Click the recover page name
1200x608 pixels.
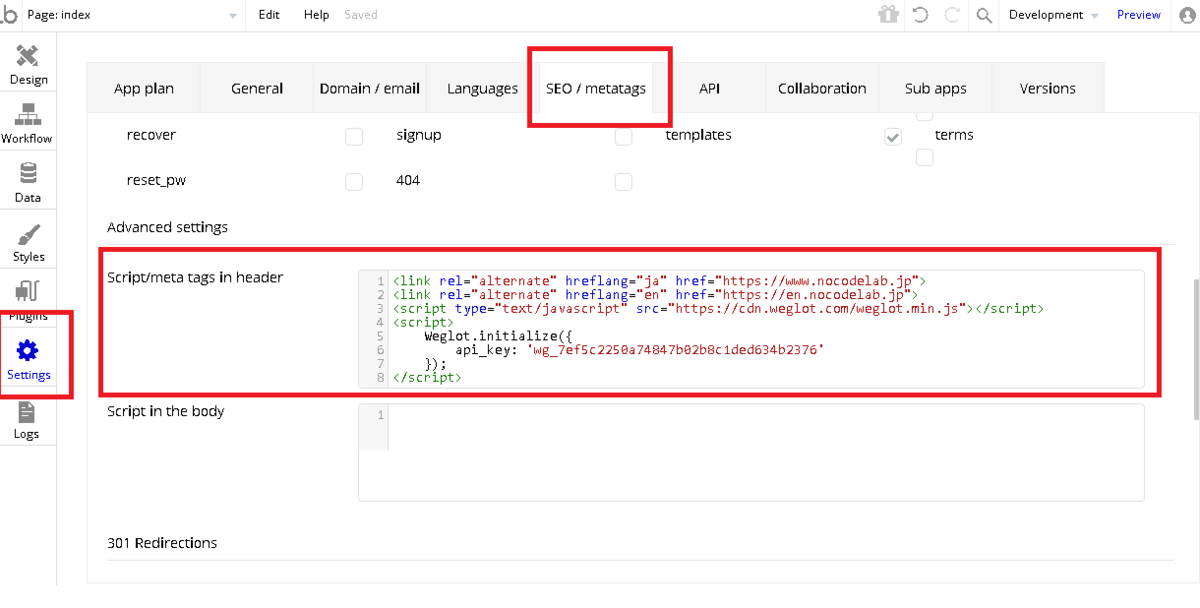coord(151,135)
